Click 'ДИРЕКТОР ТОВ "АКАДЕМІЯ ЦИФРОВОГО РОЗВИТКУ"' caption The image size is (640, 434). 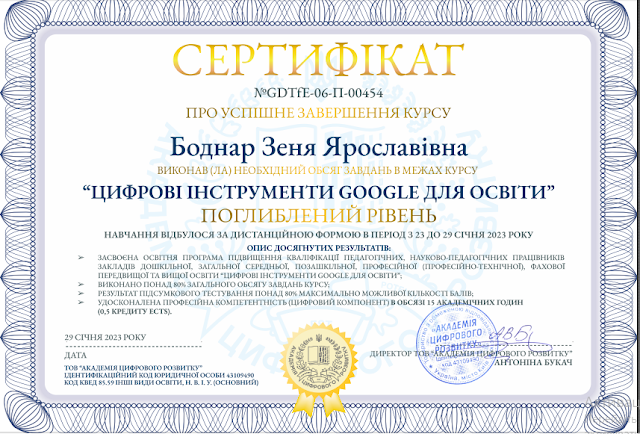[471, 353]
